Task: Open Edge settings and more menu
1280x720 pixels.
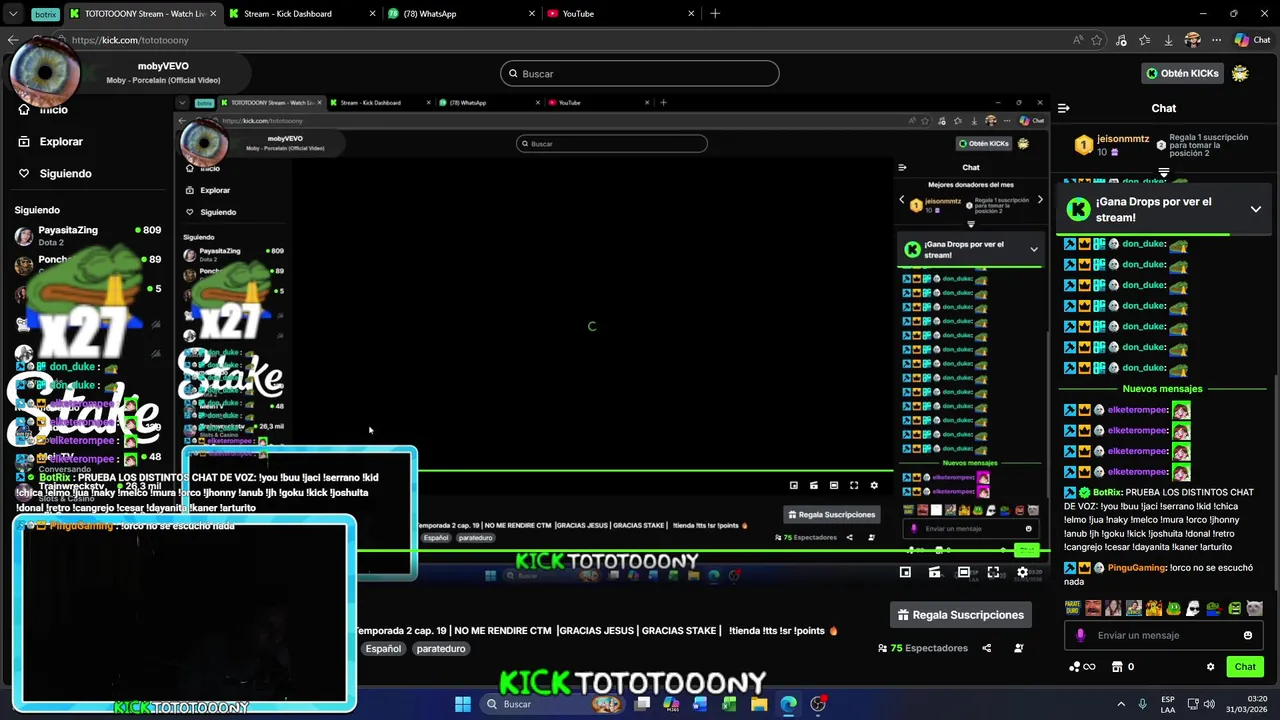Action: pos(1216,40)
